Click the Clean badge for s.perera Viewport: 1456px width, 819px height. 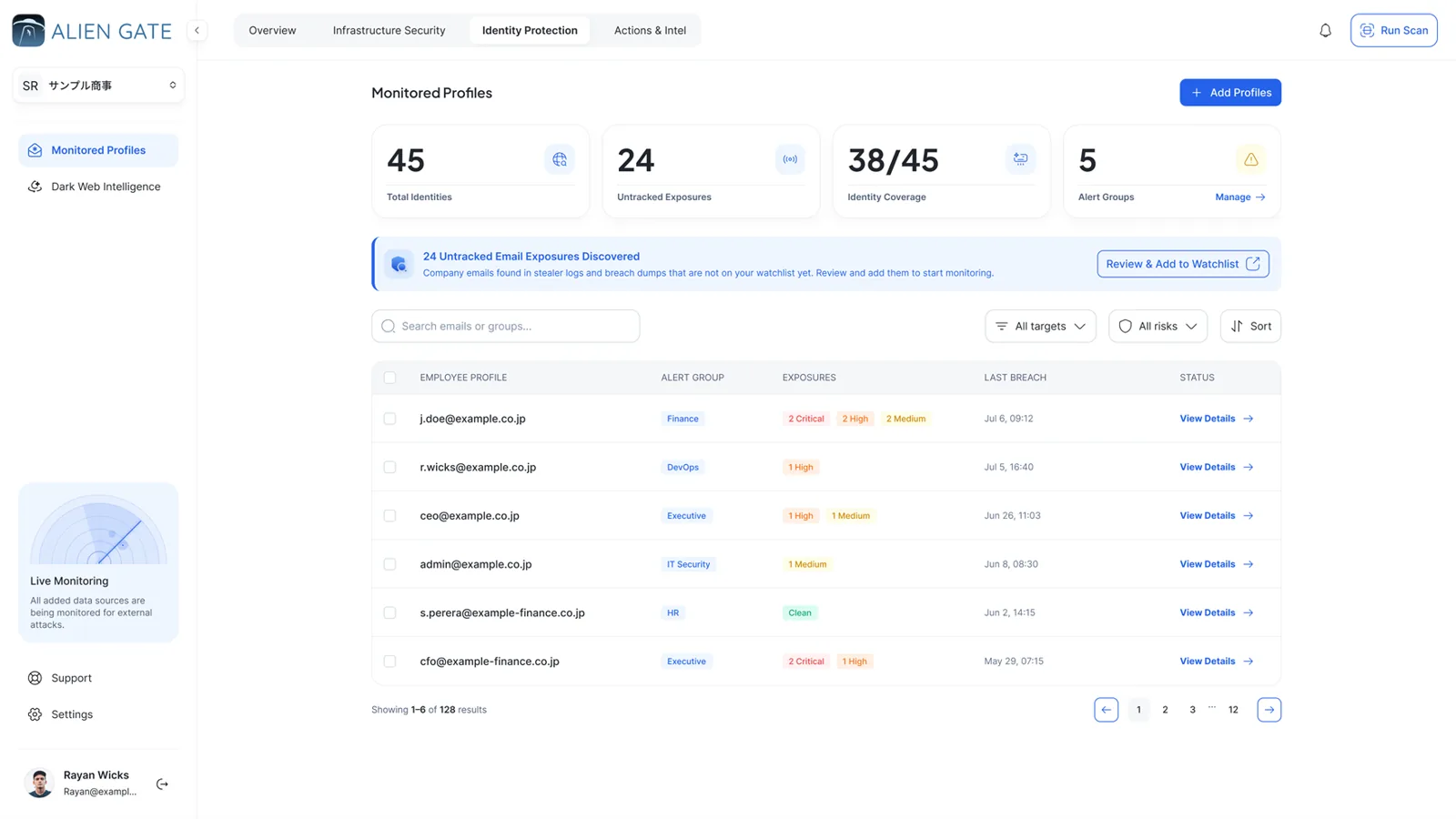(800, 612)
